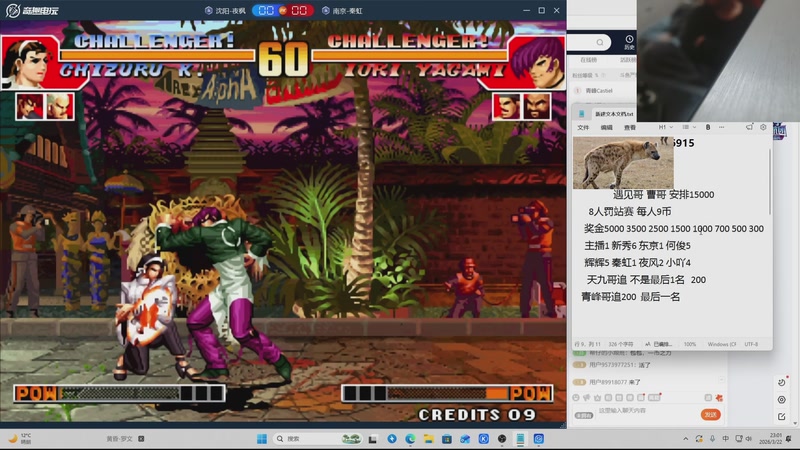
Task: Click the game platform logo at top left
Action: (32, 10)
